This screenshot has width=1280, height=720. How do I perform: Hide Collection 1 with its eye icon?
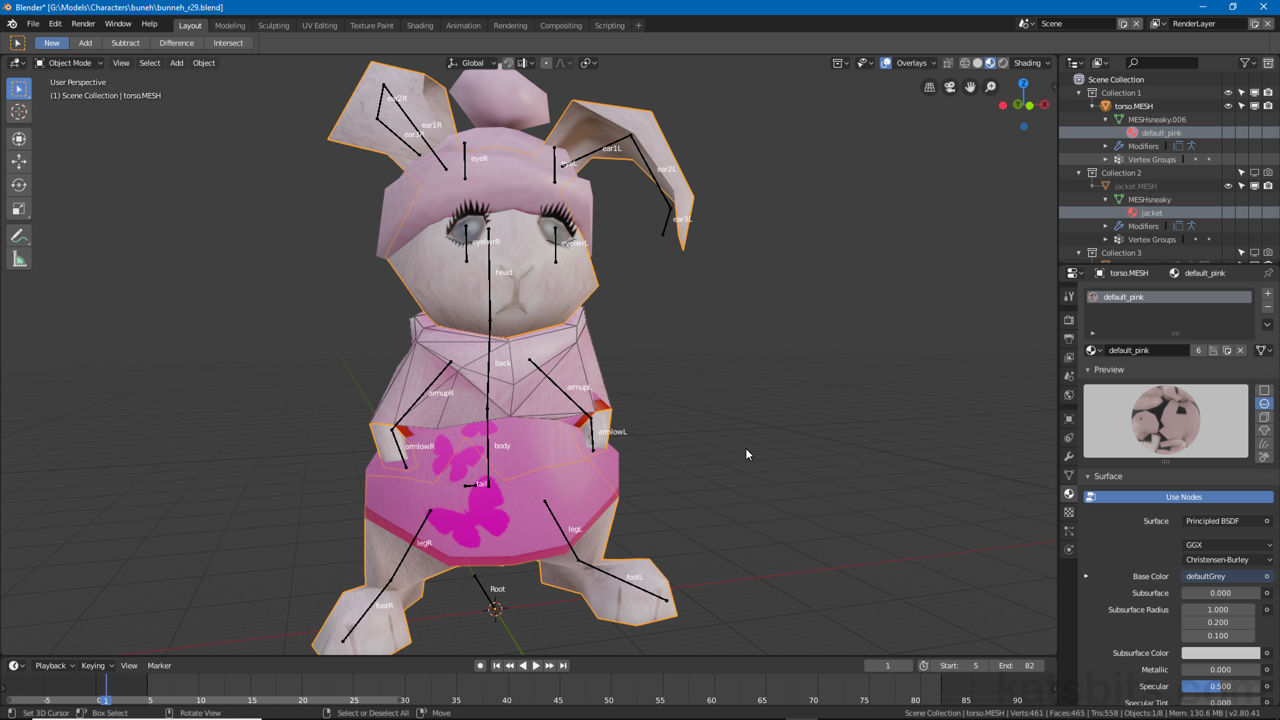1228,93
